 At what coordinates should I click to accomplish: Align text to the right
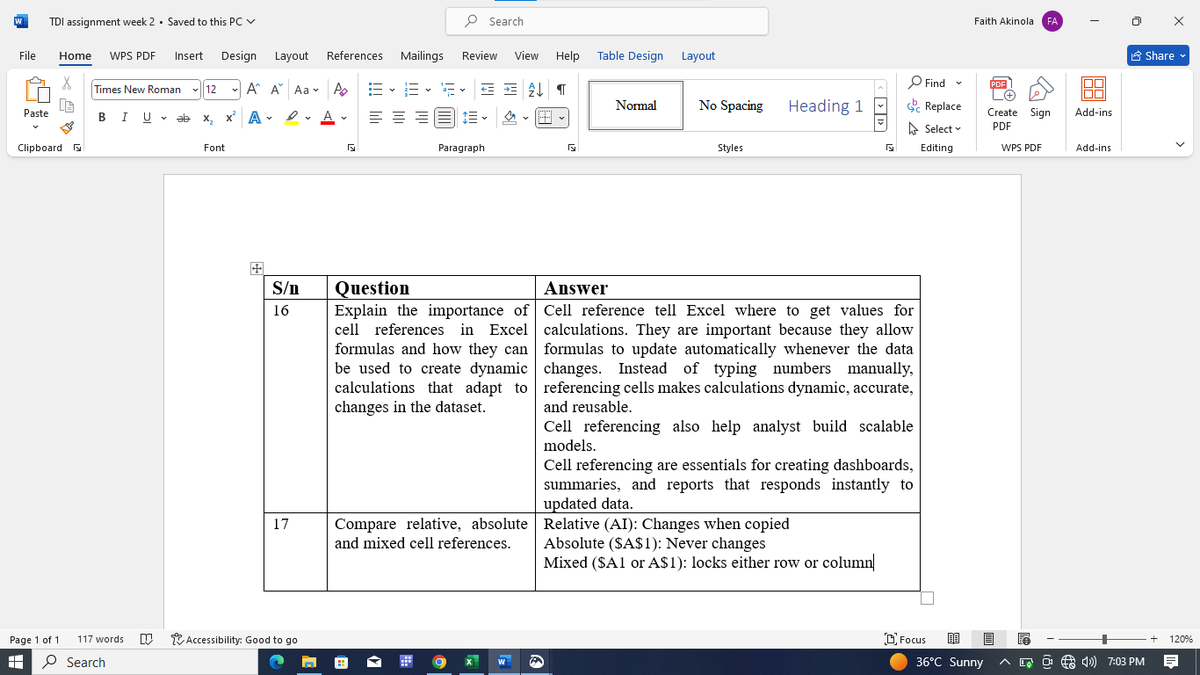coord(421,118)
